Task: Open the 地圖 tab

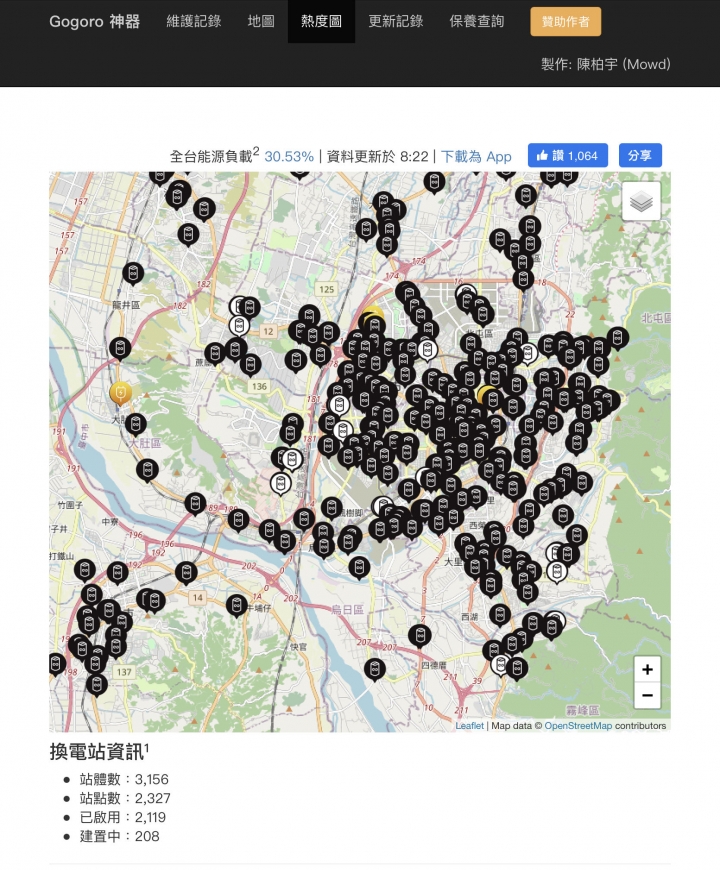Action: click(261, 22)
